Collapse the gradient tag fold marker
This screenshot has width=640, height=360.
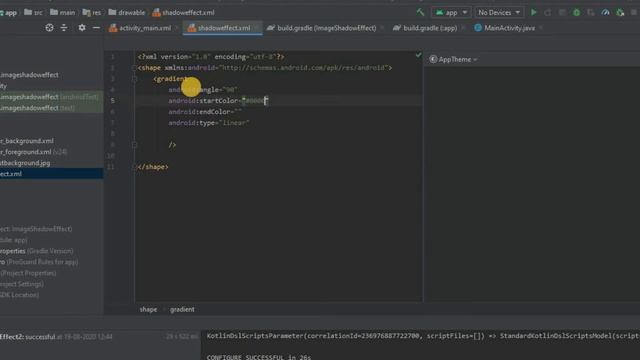[x=134, y=79]
